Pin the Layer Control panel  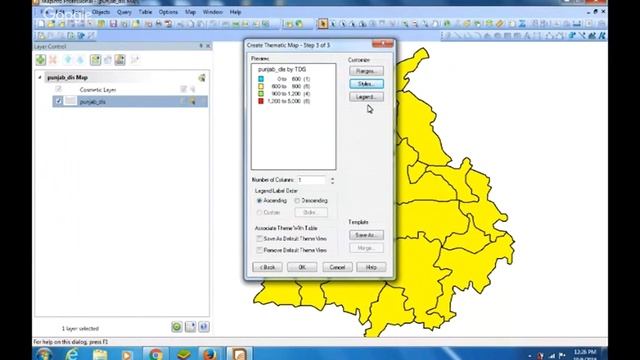click(200, 46)
